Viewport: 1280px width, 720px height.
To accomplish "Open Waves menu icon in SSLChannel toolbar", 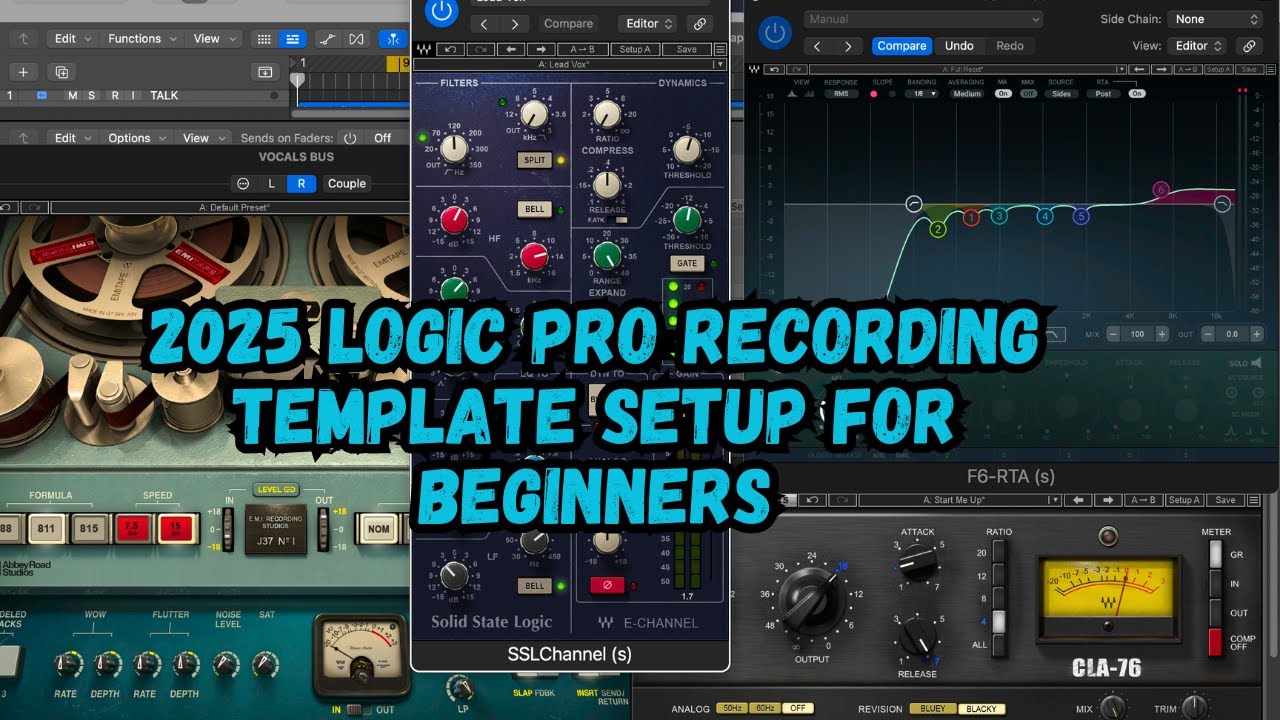I will (720, 49).
